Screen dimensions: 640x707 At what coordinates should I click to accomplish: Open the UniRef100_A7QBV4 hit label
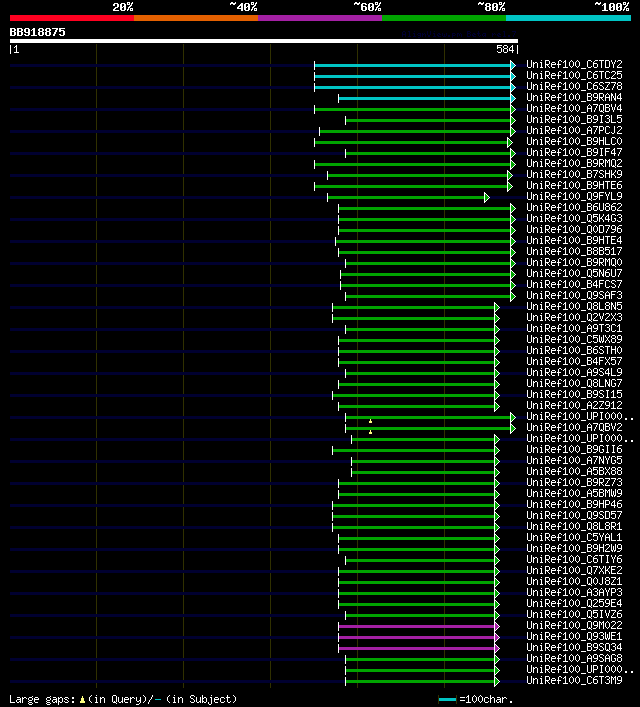574,108
